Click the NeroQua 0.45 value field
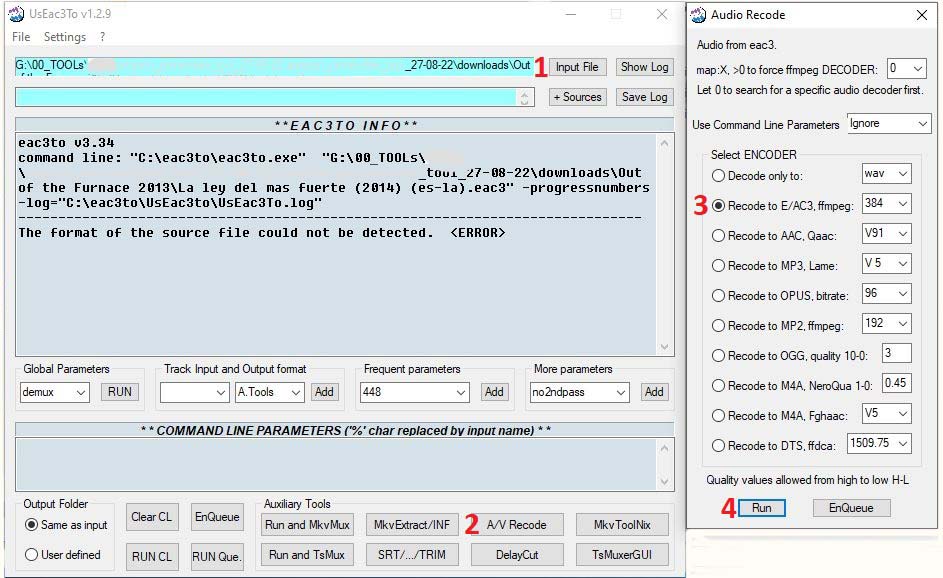The height and width of the screenshot is (578, 943). click(897, 383)
